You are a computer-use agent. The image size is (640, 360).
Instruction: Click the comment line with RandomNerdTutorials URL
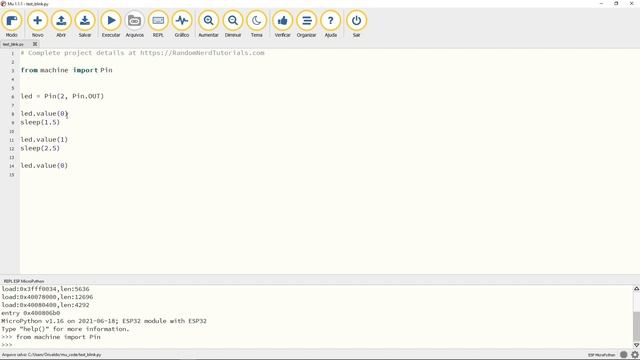(x=142, y=53)
